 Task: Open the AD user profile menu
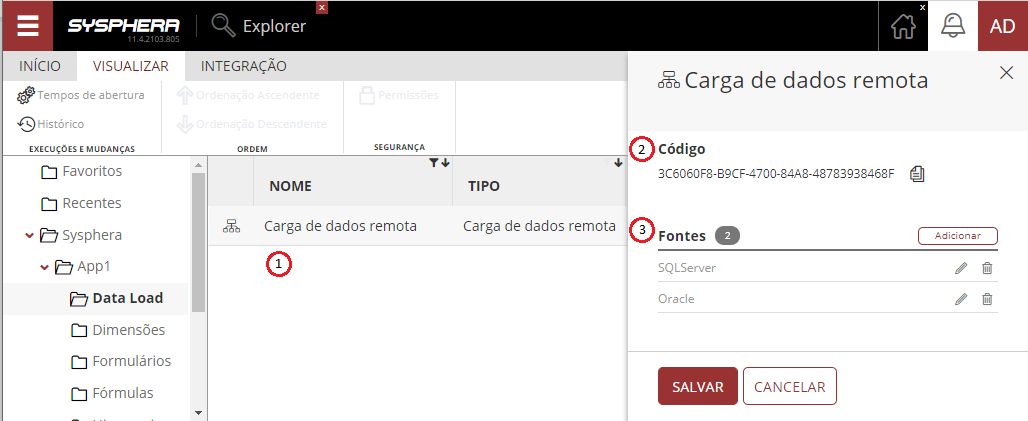tap(1002, 27)
